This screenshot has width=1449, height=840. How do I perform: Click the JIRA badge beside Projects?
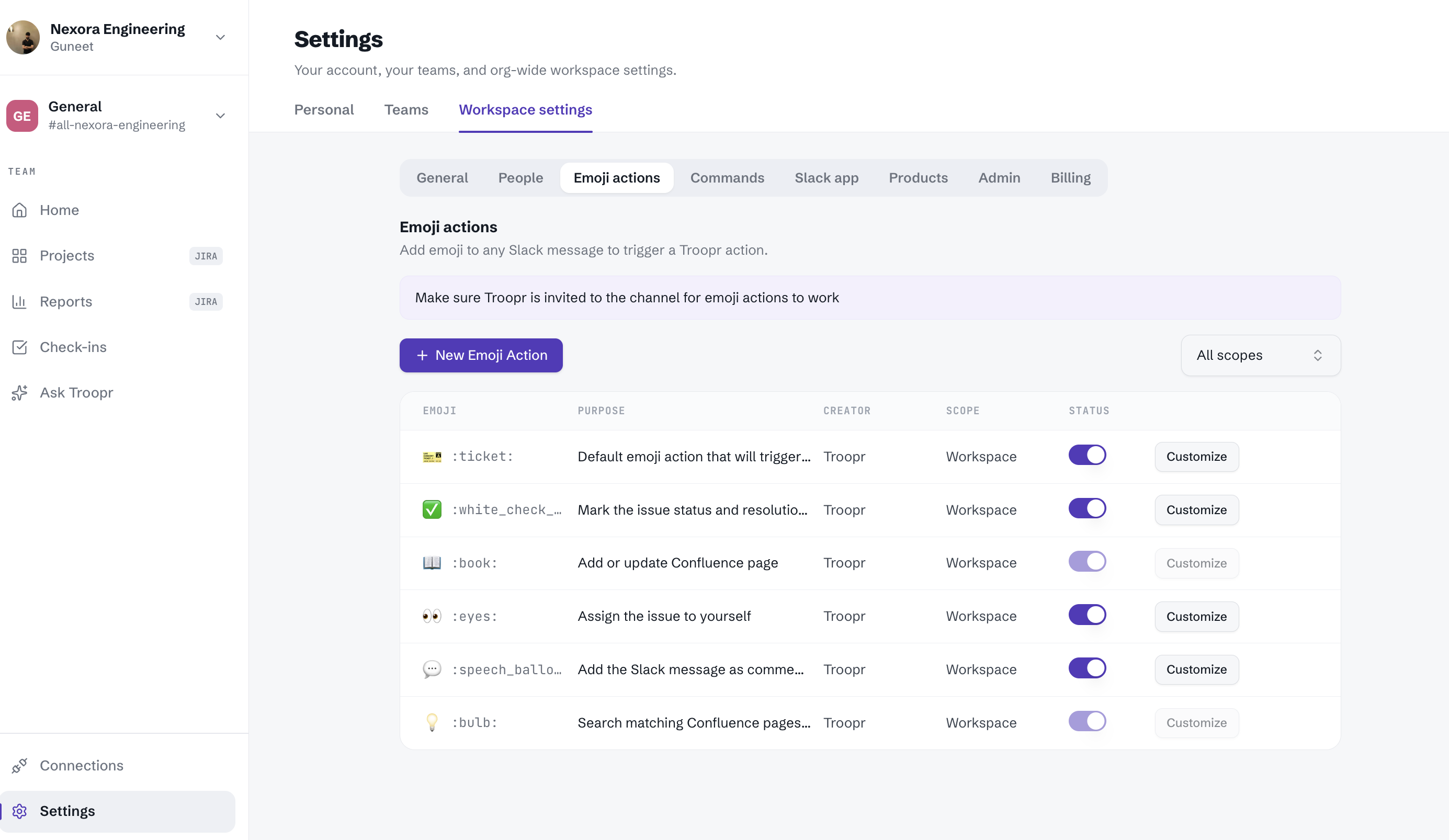(x=206, y=256)
